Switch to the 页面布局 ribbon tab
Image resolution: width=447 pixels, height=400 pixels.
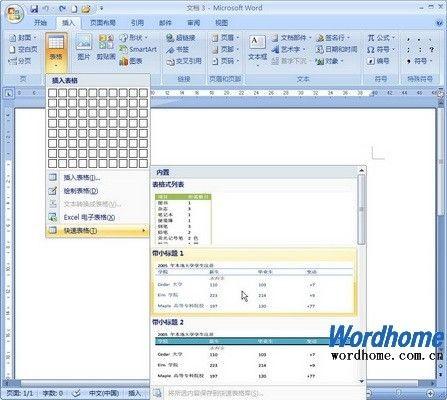103,23
